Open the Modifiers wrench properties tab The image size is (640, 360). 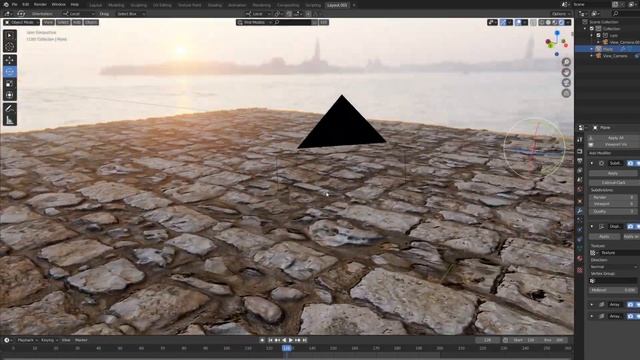click(x=580, y=211)
